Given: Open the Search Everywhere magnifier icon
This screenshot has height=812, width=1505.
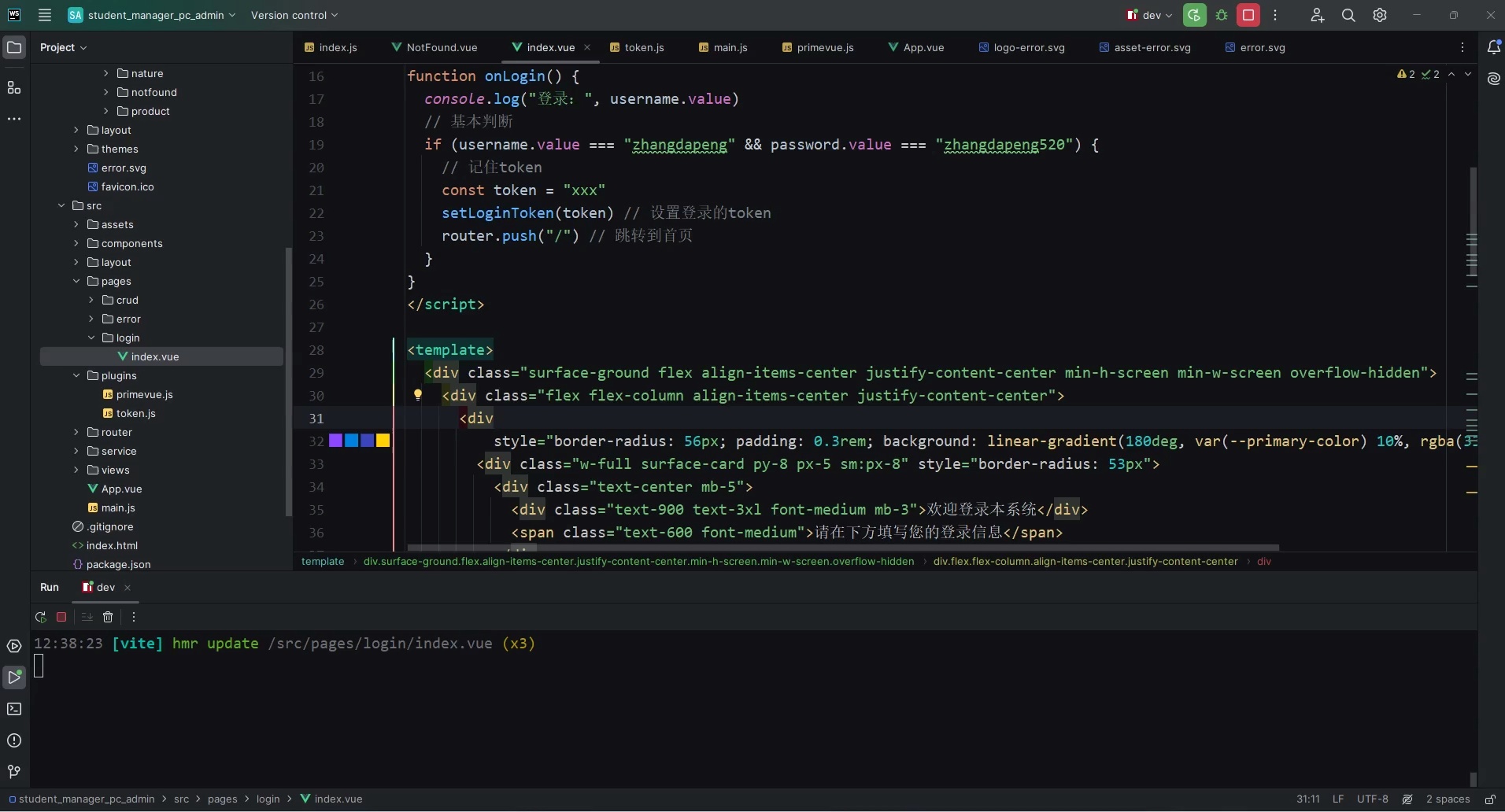Looking at the screenshot, I should tap(1348, 15).
